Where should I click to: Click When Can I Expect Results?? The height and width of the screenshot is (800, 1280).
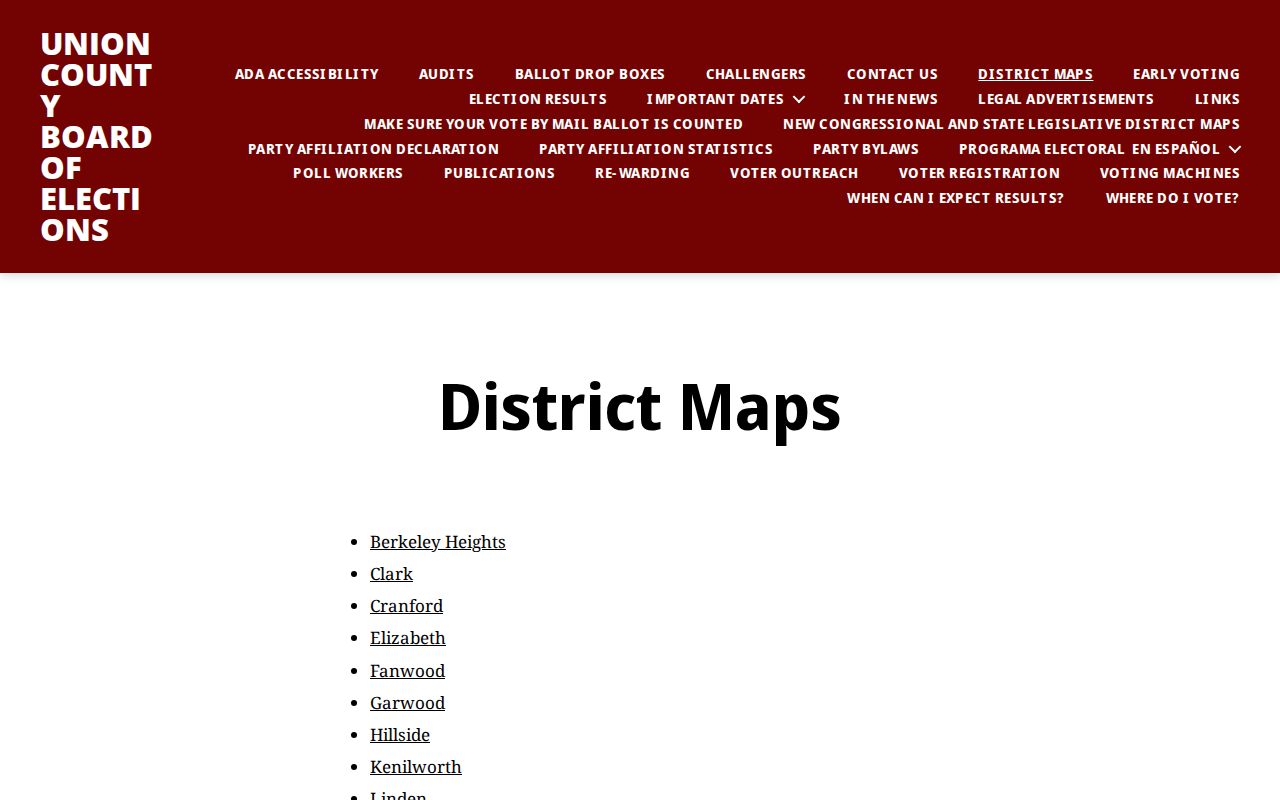point(955,198)
